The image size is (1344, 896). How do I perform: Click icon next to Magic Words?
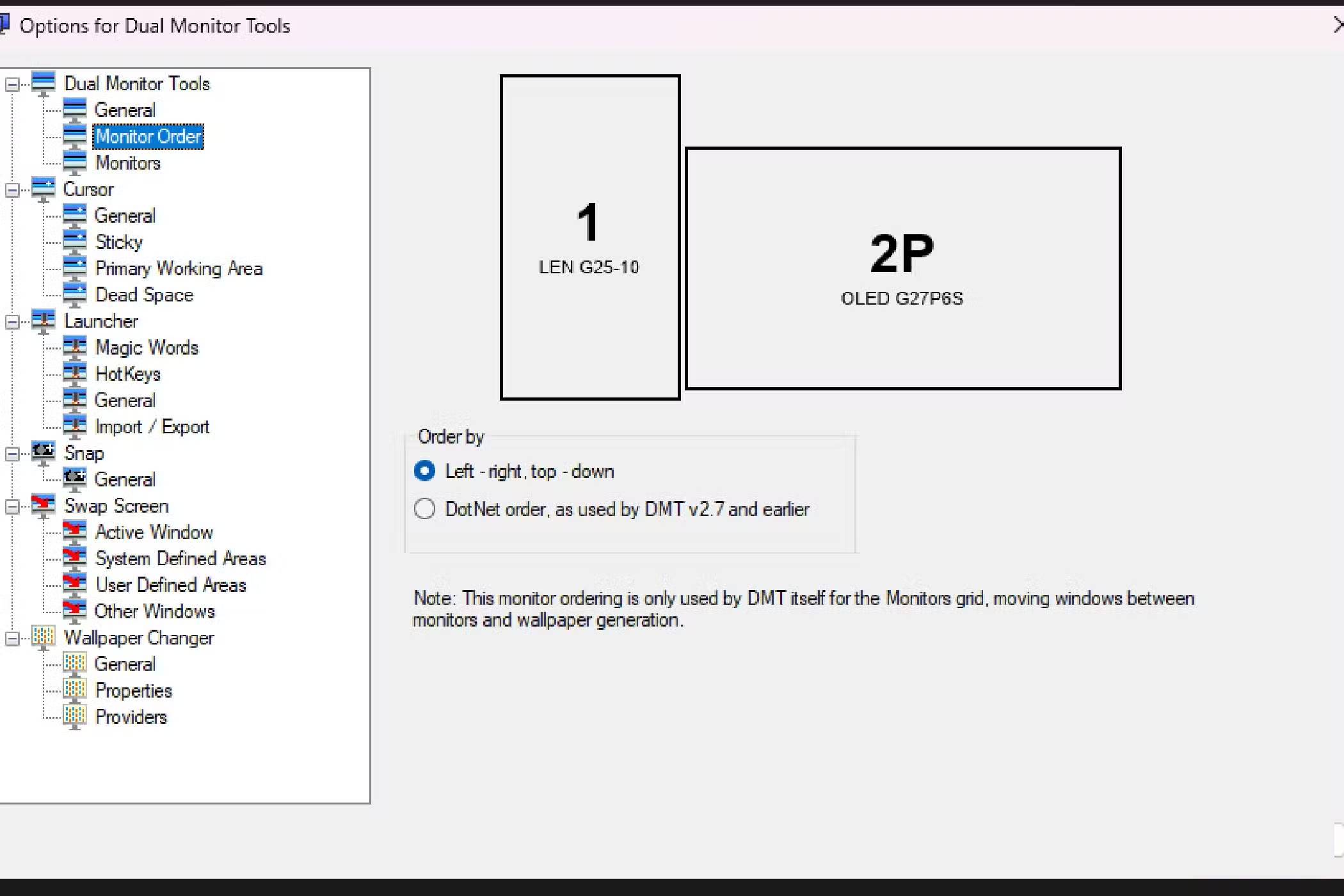tap(75, 347)
